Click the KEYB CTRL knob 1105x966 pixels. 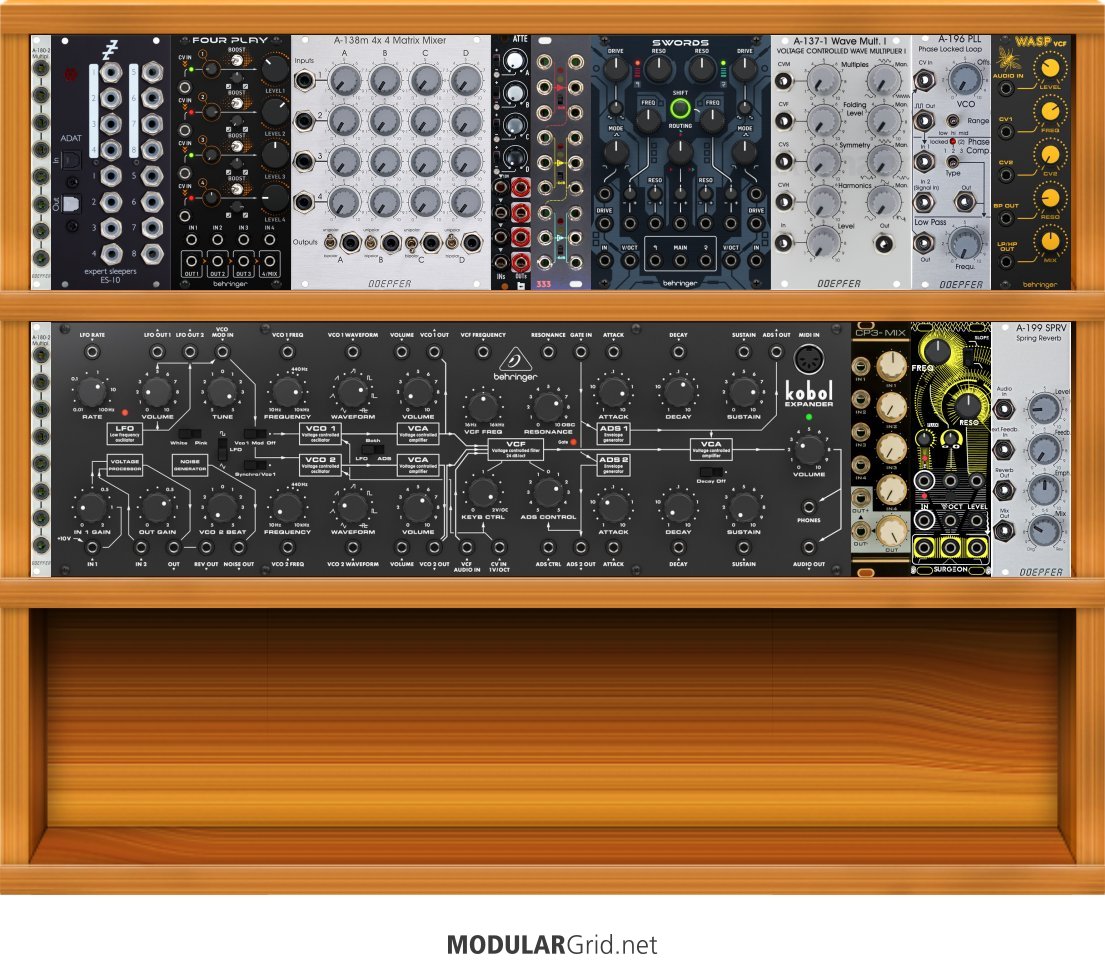click(483, 493)
